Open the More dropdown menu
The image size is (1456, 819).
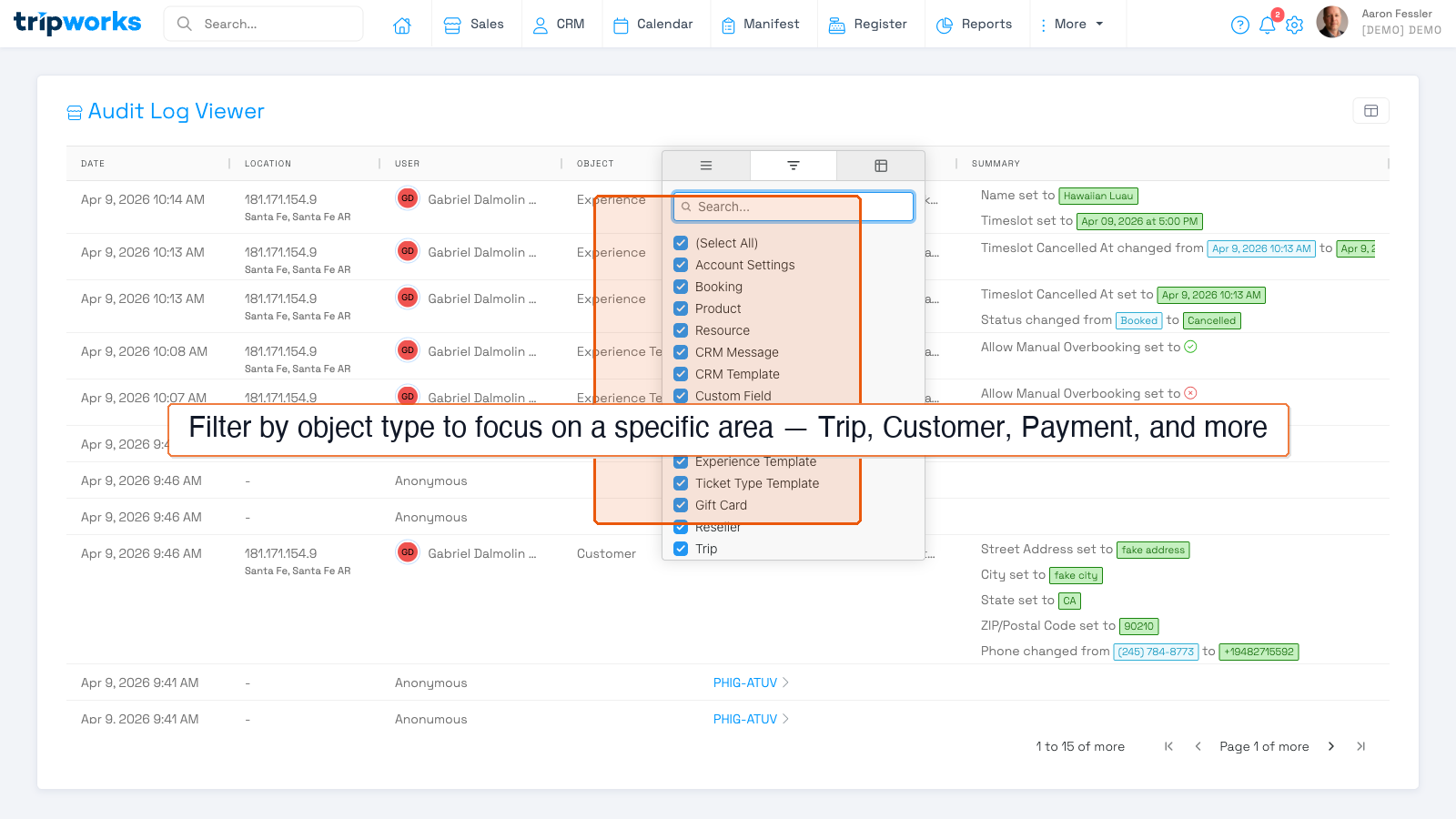1074,25
